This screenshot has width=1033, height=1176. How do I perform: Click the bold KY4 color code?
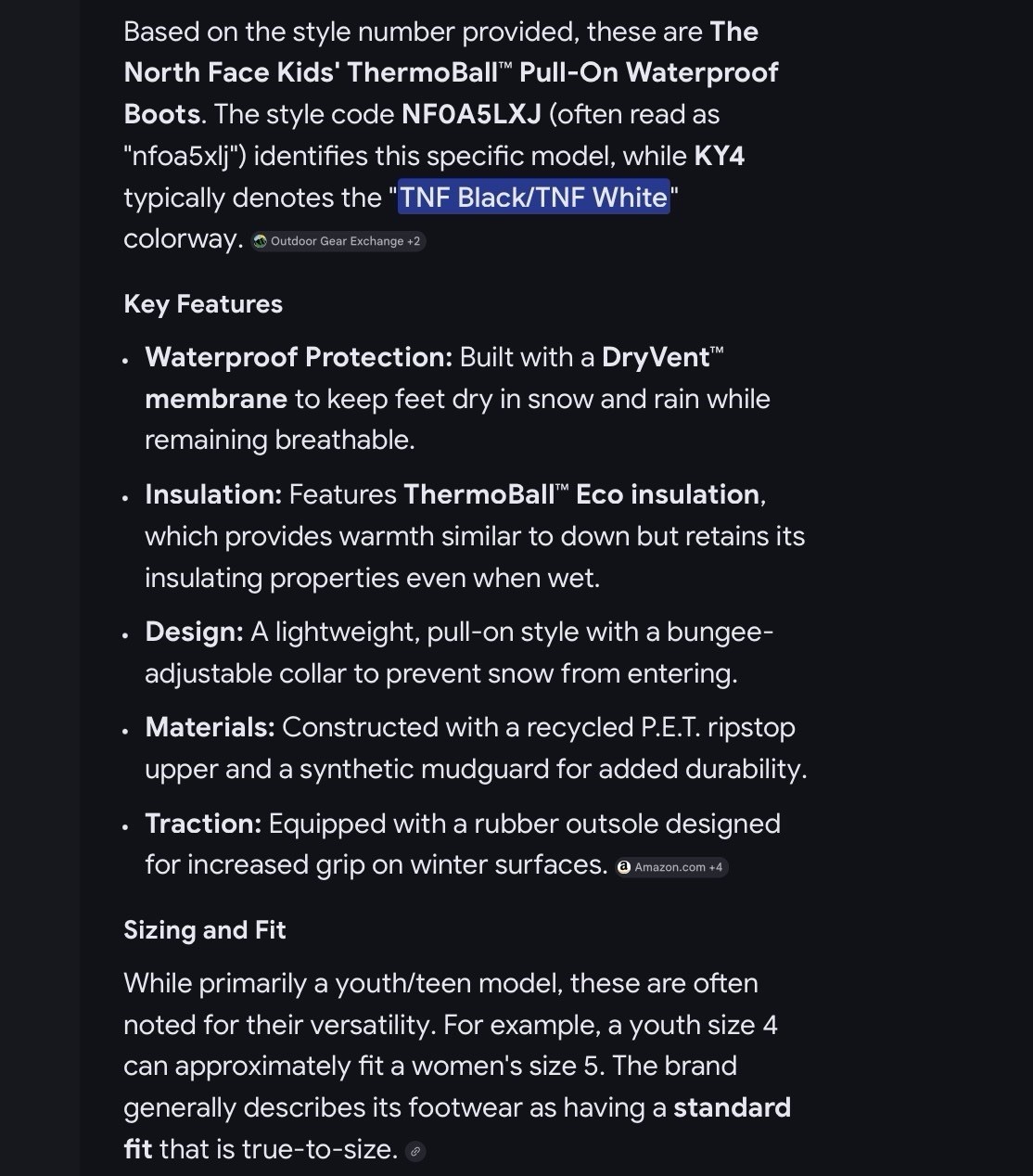pos(719,156)
